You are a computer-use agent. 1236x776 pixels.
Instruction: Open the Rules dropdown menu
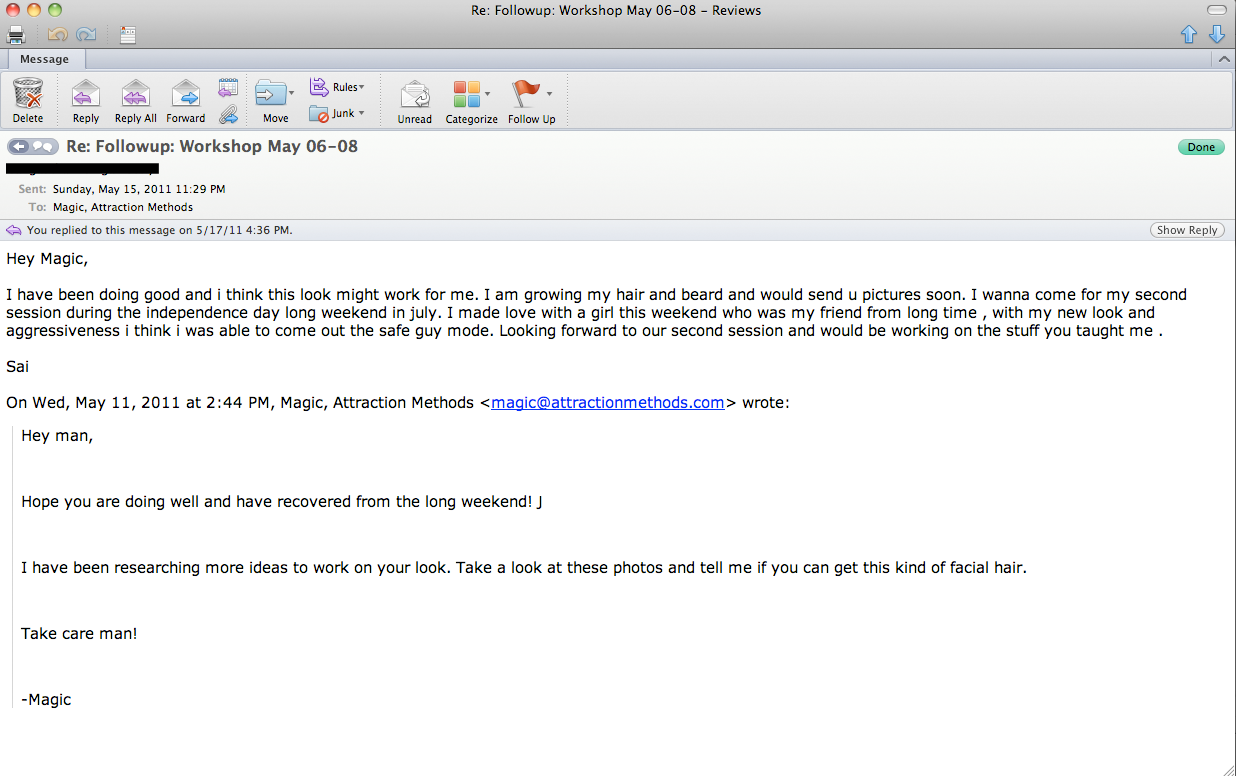point(338,87)
